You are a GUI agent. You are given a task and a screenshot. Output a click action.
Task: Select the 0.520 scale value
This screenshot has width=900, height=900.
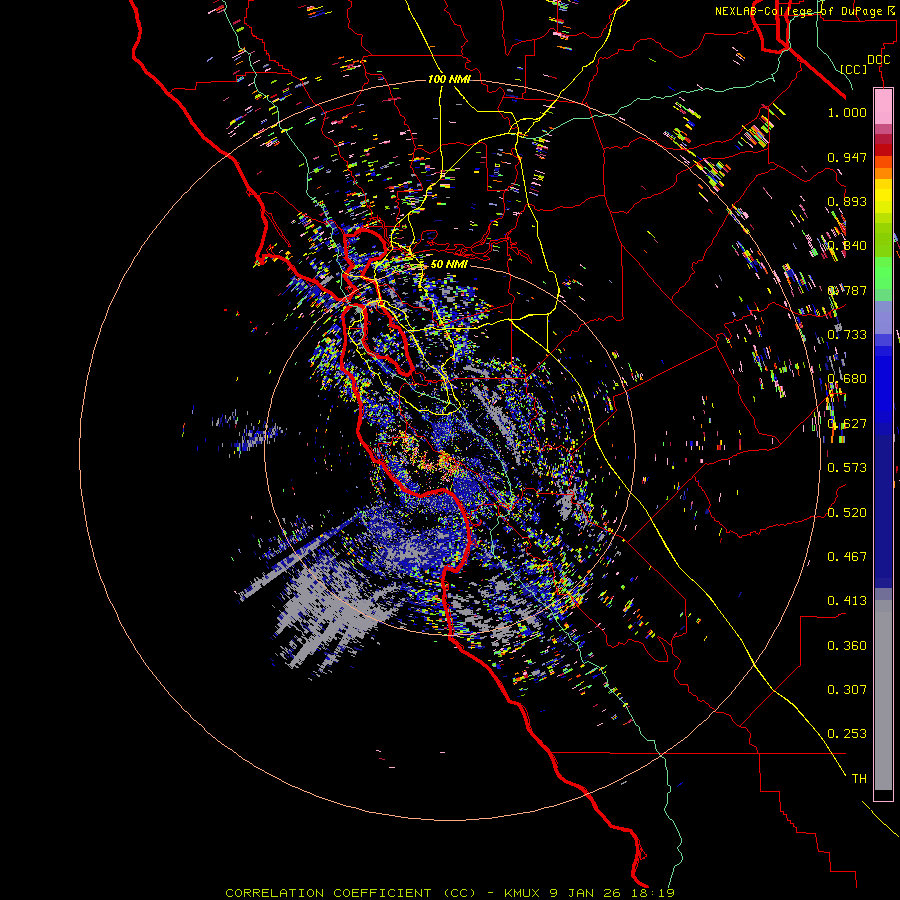(x=847, y=513)
